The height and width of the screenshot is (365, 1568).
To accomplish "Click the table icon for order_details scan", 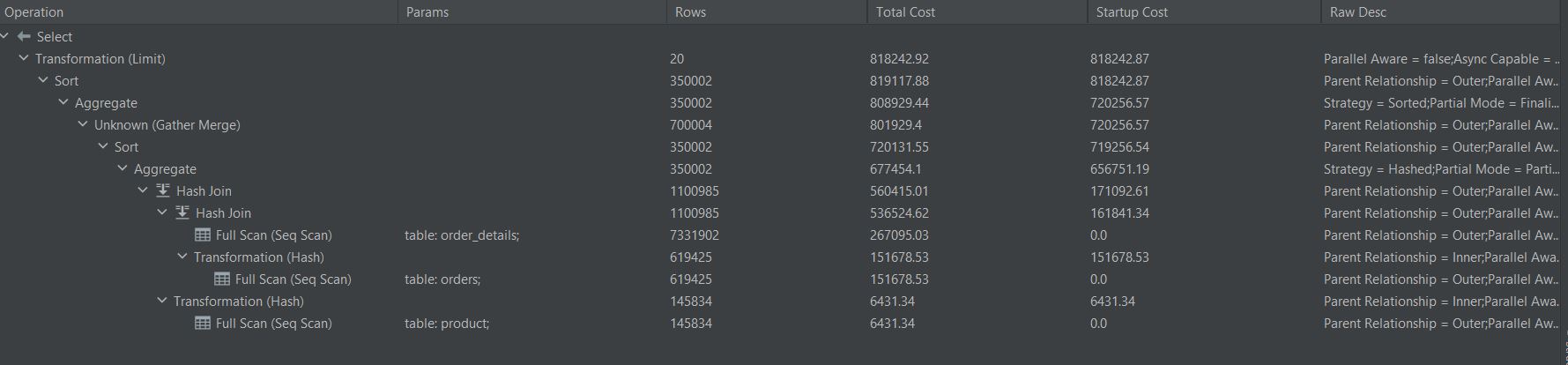I will 203,235.
